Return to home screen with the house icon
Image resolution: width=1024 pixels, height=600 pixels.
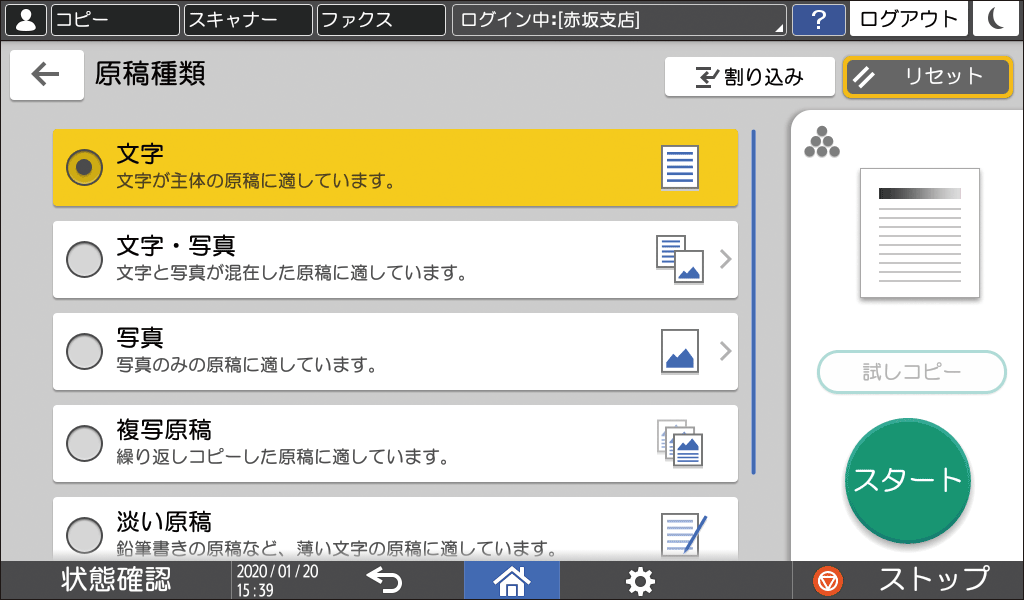tap(511, 580)
